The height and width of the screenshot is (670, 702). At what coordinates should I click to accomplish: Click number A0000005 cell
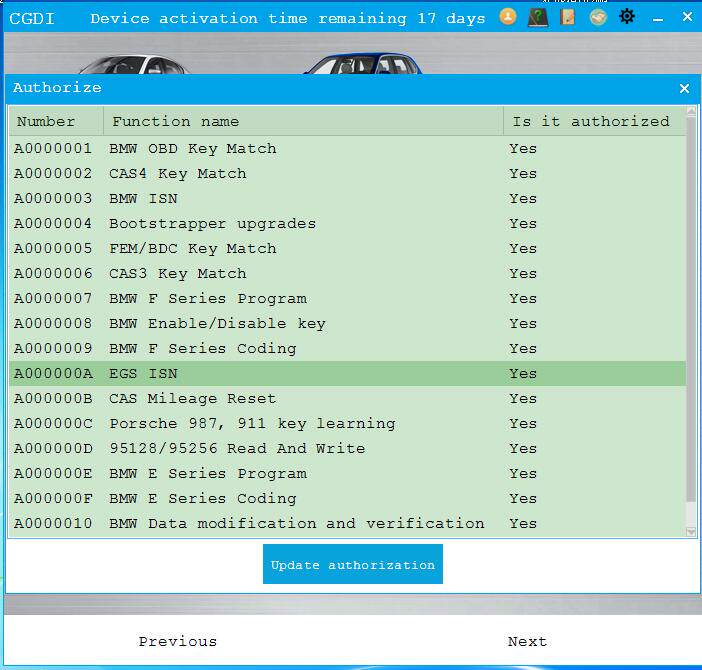[x=53, y=249]
